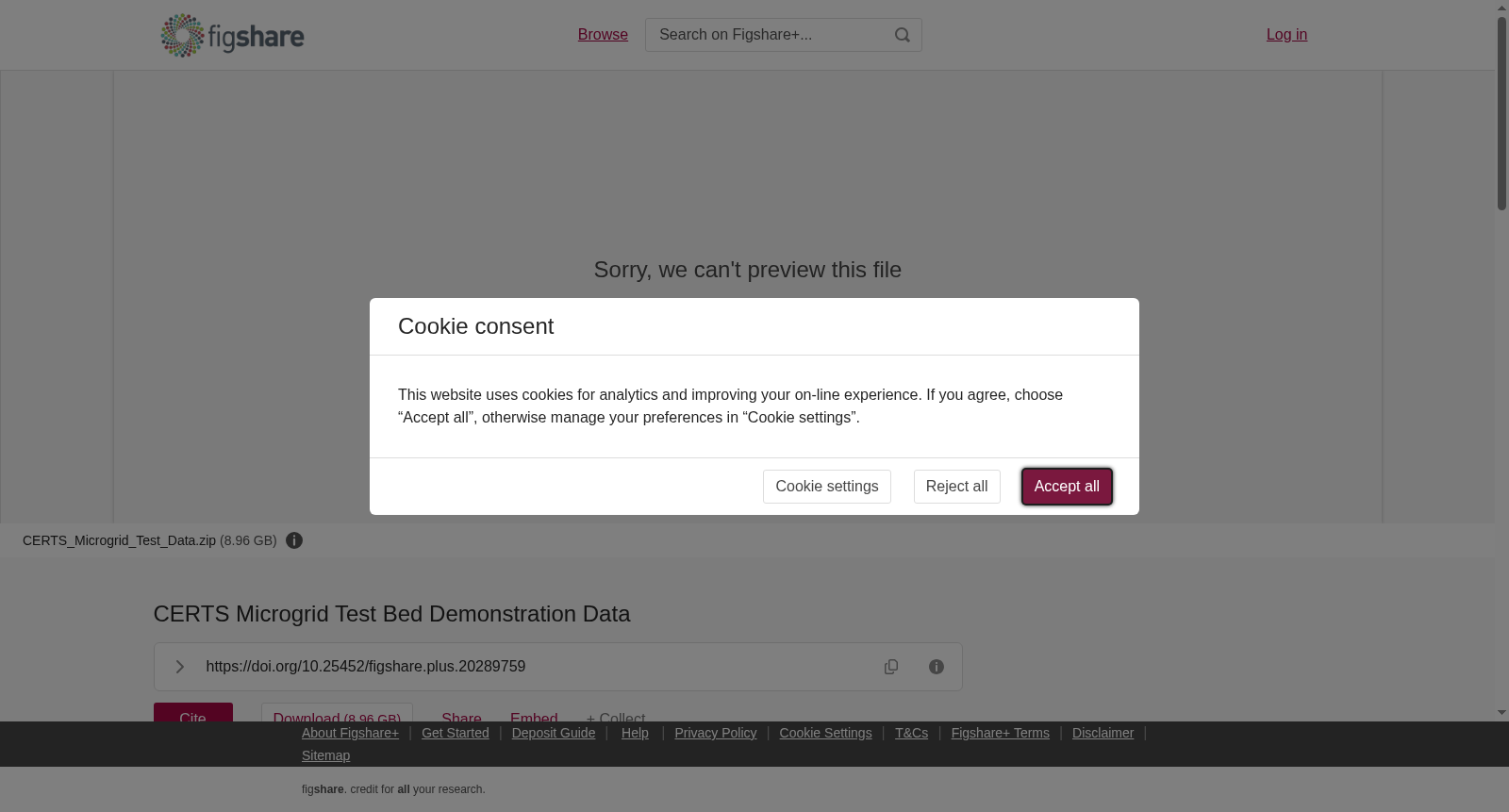Image resolution: width=1509 pixels, height=812 pixels.
Task: Open the Deposit Guide footer link
Action: 554,733
